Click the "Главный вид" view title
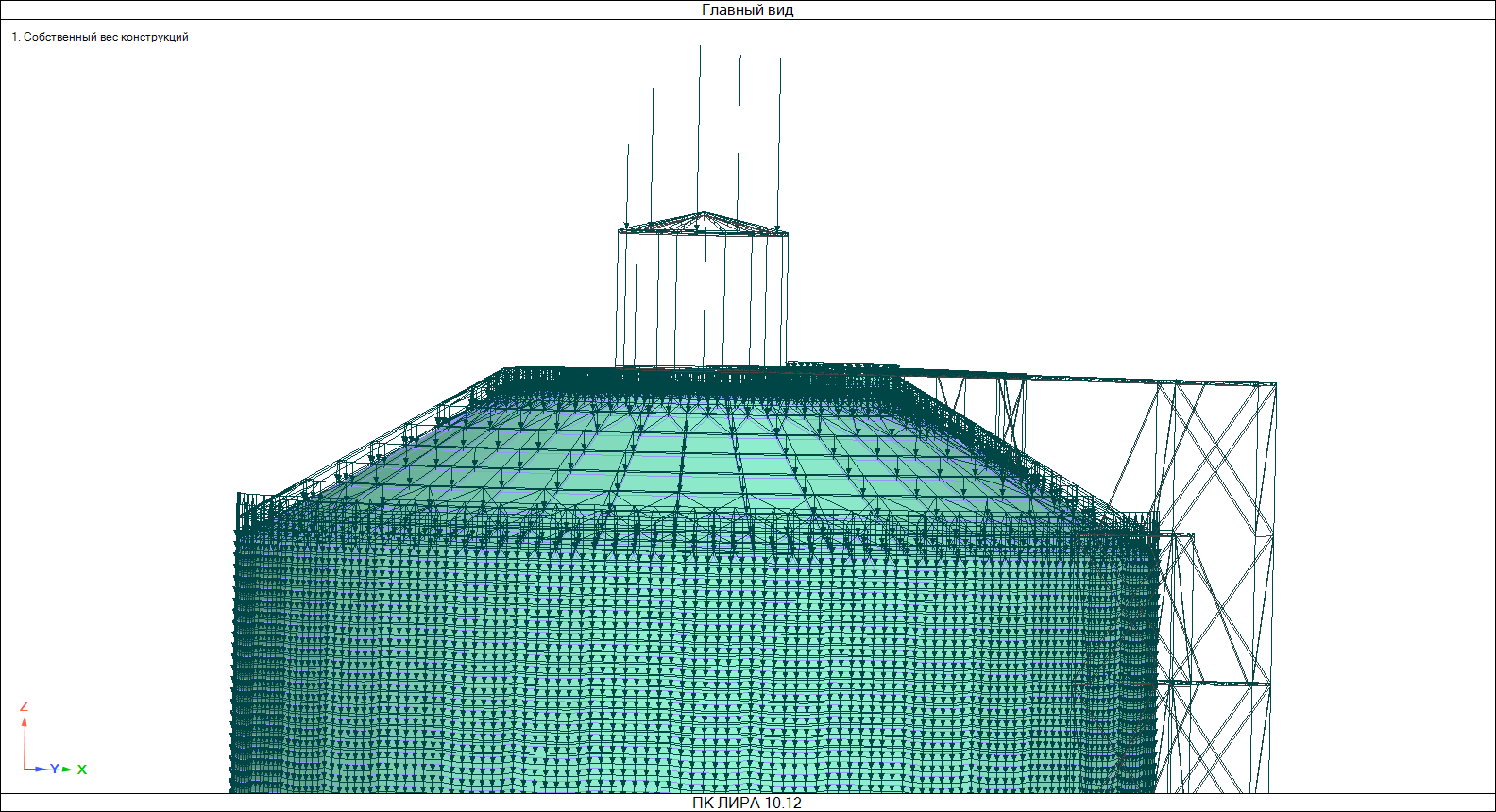Image resolution: width=1496 pixels, height=812 pixels. [747, 10]
